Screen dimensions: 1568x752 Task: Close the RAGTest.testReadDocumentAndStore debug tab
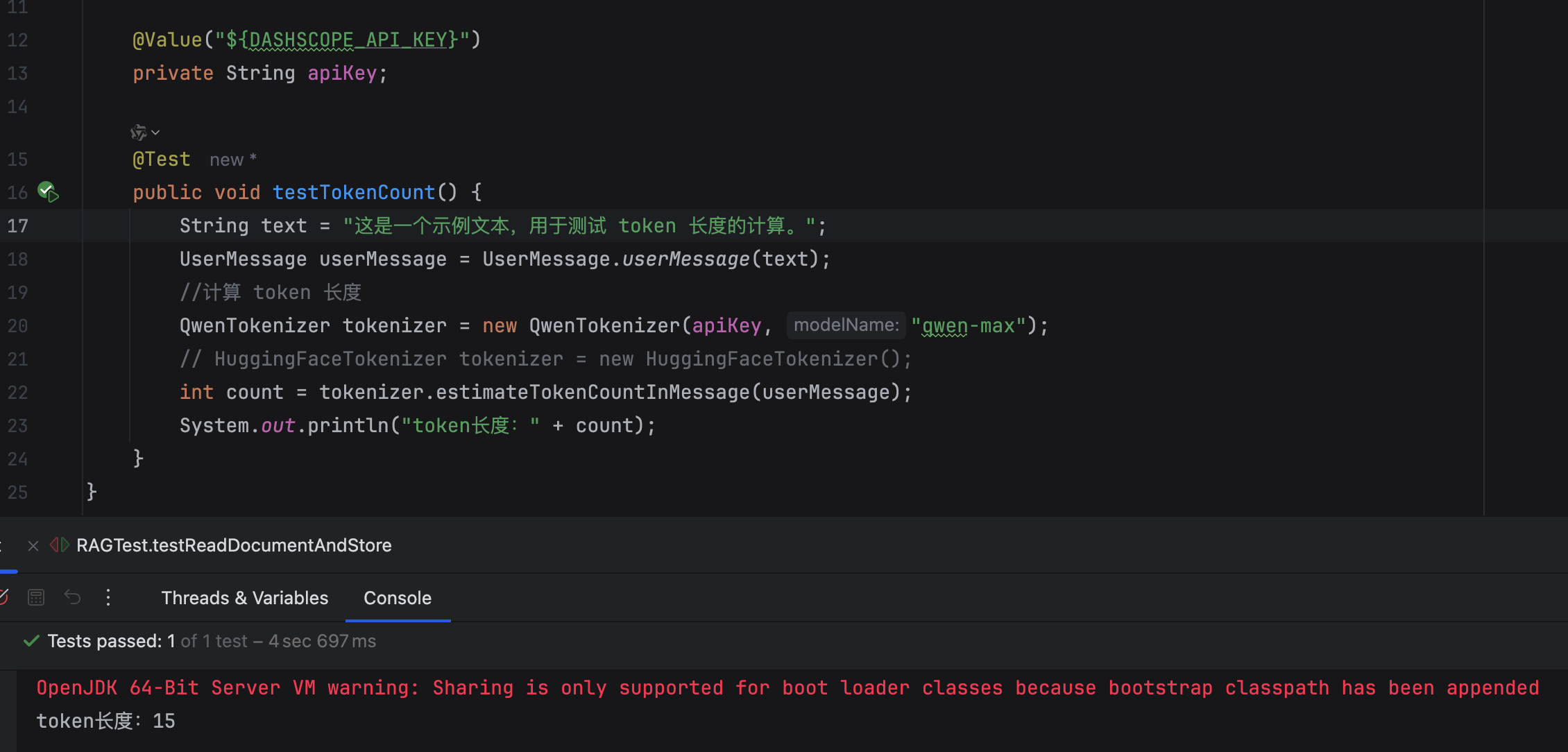[33, 546]
